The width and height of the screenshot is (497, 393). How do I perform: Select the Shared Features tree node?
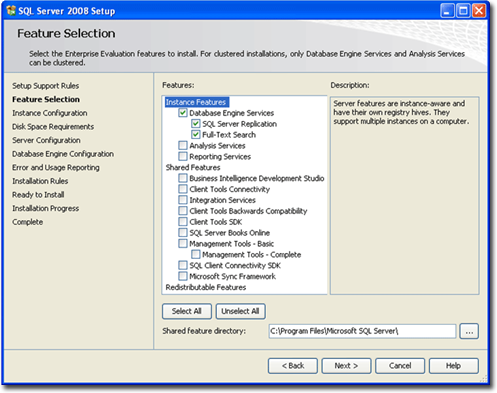click(x=193, y=167)
